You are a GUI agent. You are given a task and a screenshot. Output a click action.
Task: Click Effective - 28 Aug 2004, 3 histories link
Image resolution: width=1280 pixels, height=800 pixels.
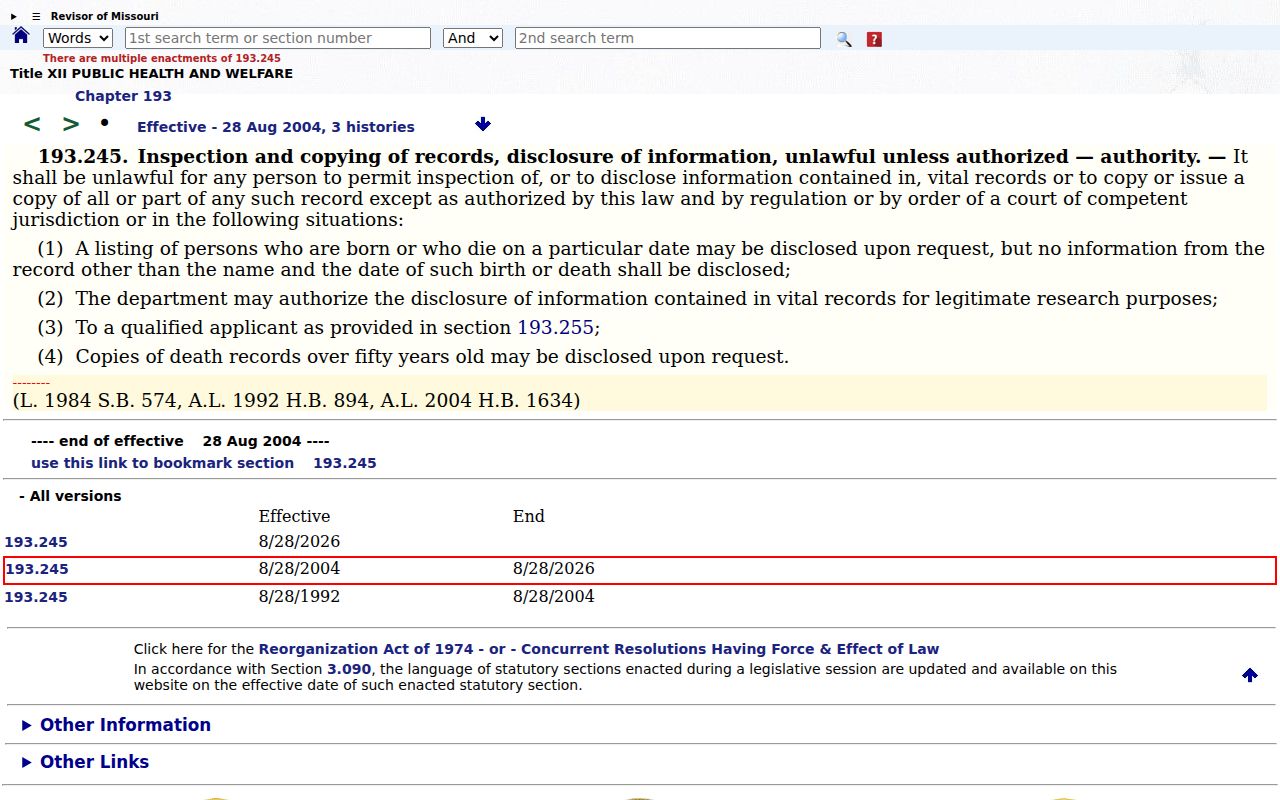click(x=276, y=127)
